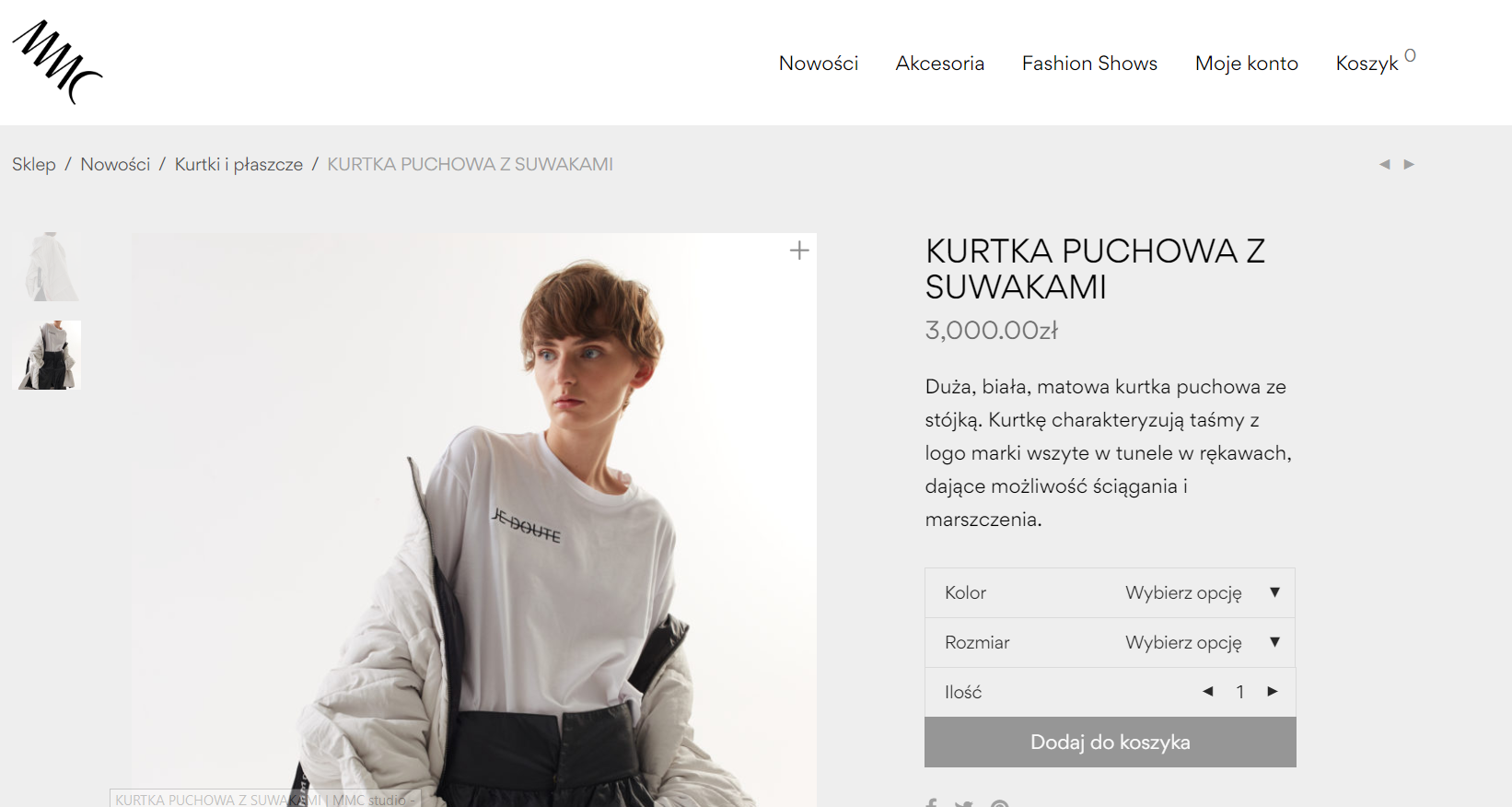Select the second product thumbnail
The image size is (1512, 807).
pos(47,355)
